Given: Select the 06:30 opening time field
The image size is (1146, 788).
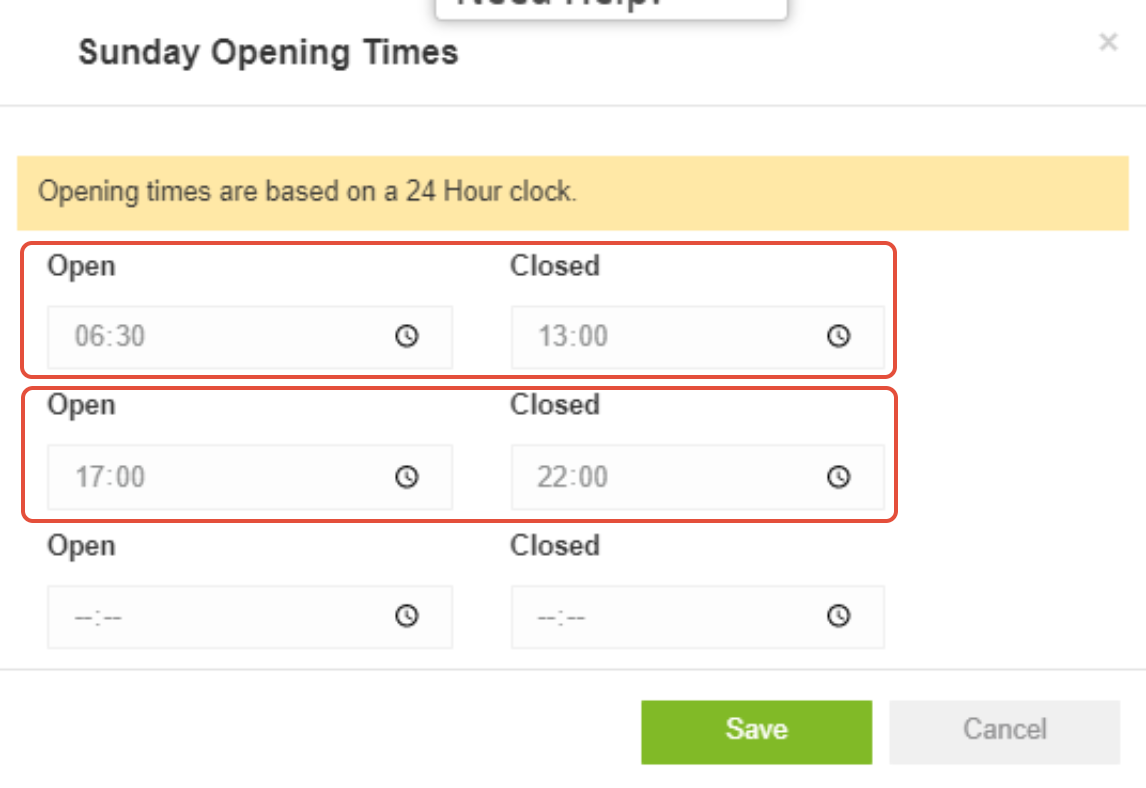Looking at the screenshot, I should pyautogui.click(x=200, y=337).
